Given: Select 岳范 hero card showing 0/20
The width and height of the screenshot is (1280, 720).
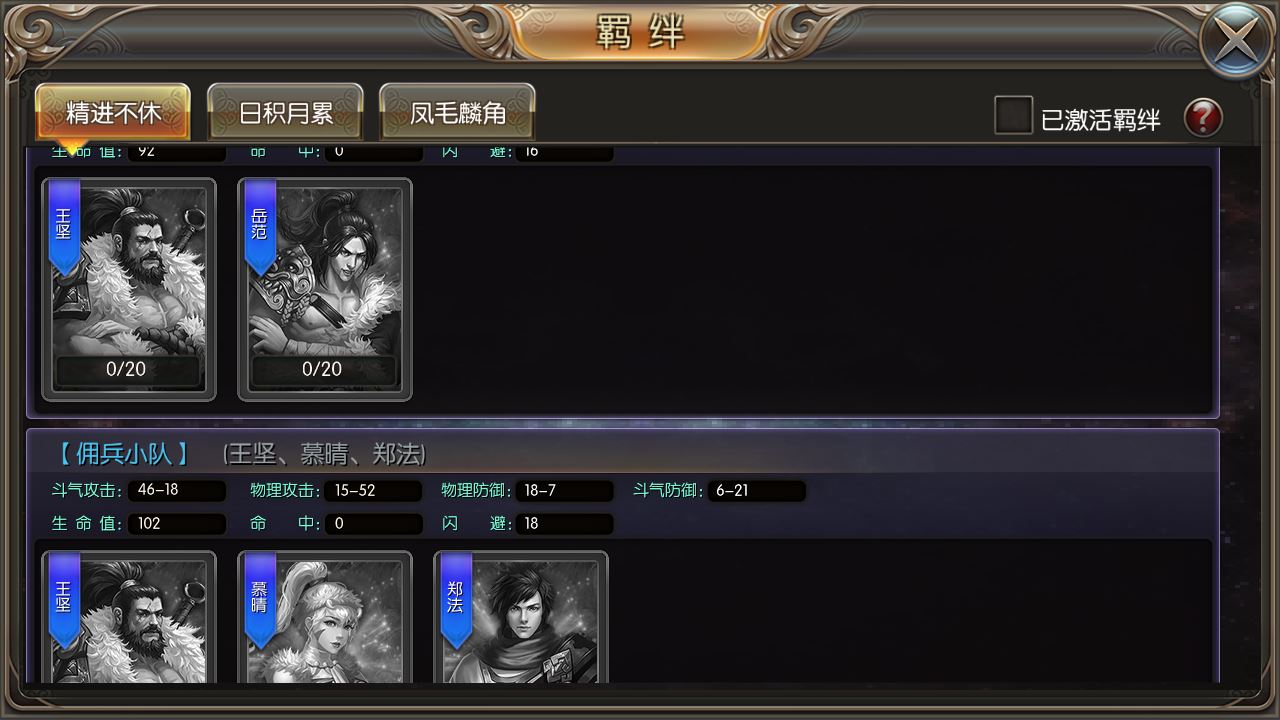Looking at the screenshot, I should pyautogui.click(x=325, y=289).
